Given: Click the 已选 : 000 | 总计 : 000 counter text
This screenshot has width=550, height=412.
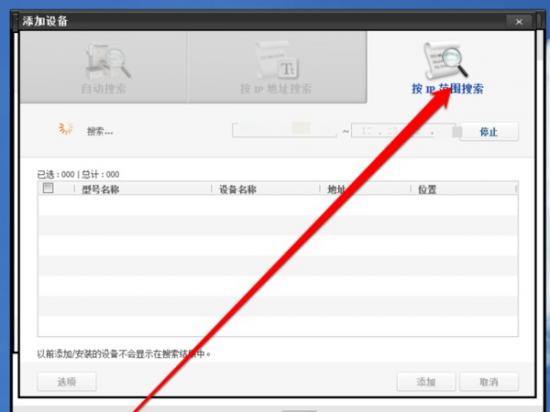Looking at the screenshot, I should pos(78,174).
